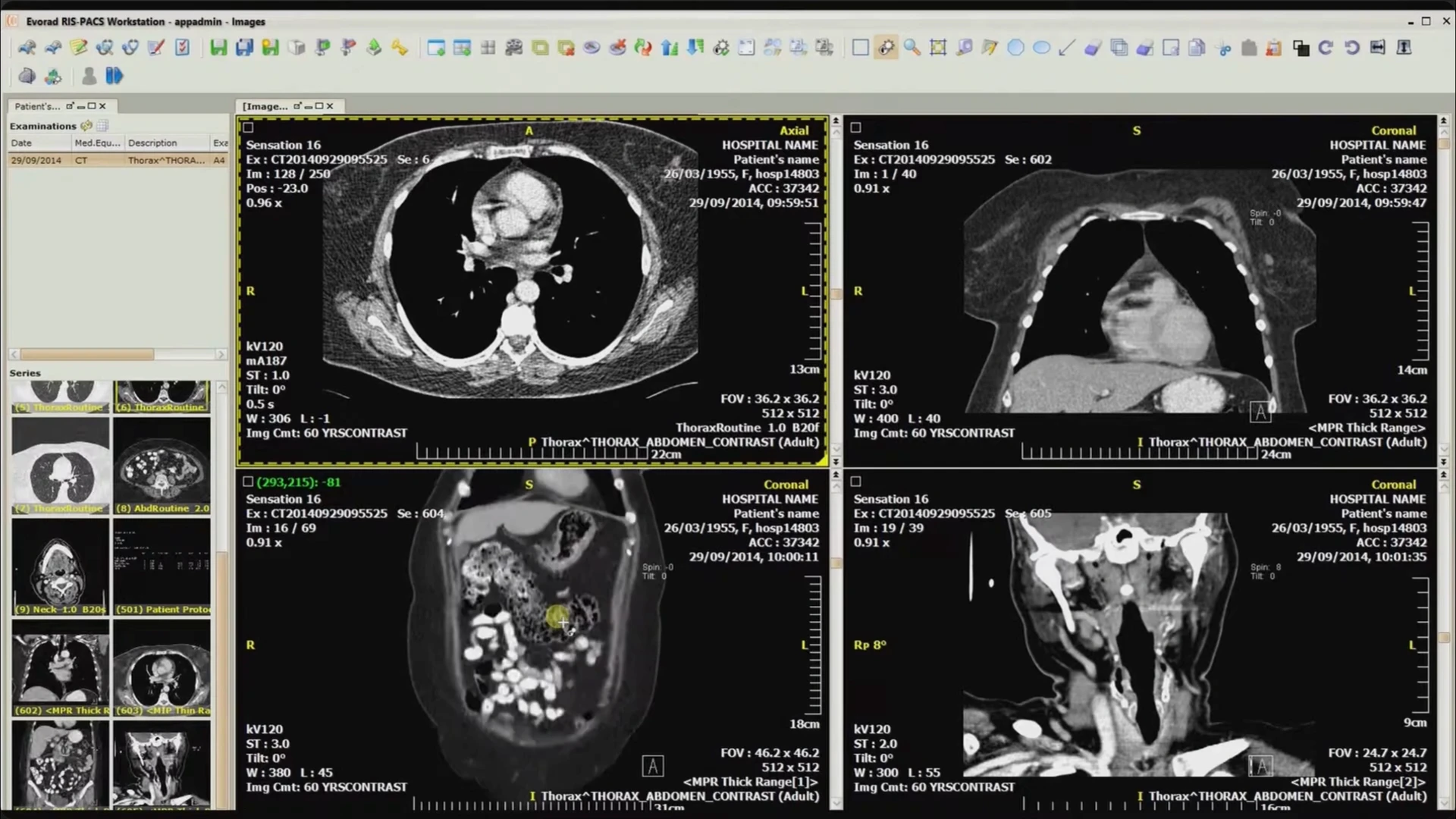Tick the checkbox of series 602 coronal viewport
The height and width of the screenshot is (819, 1456).
click(x=856, y=127)
